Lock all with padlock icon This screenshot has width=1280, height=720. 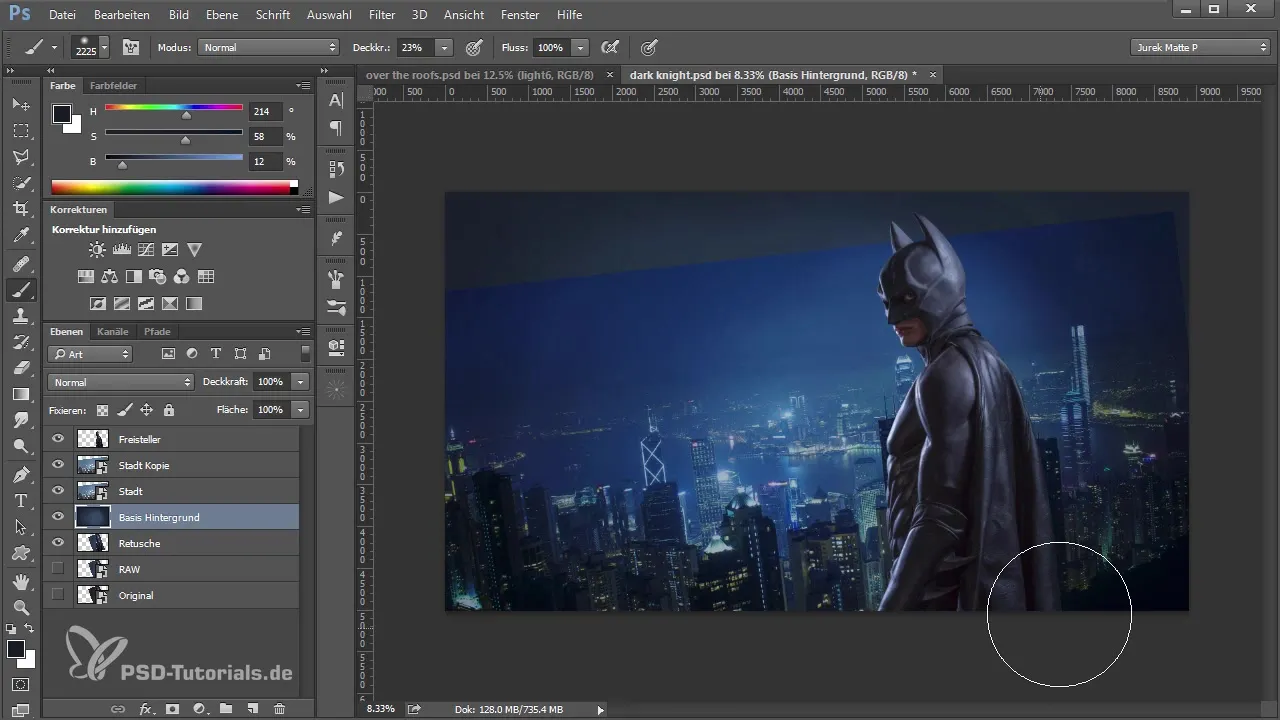(x=169, y=410)
